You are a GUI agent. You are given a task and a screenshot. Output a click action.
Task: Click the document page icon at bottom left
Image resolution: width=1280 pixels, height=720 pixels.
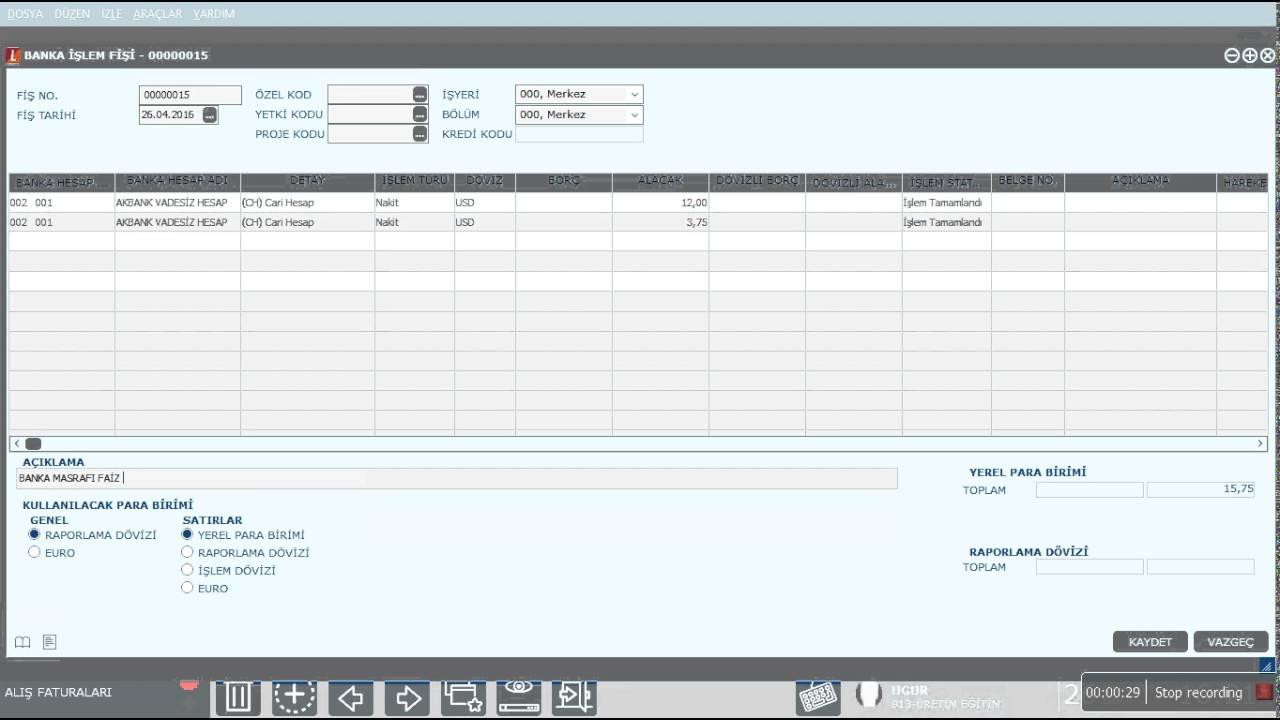pyautogui.click(x=49, y=642)
